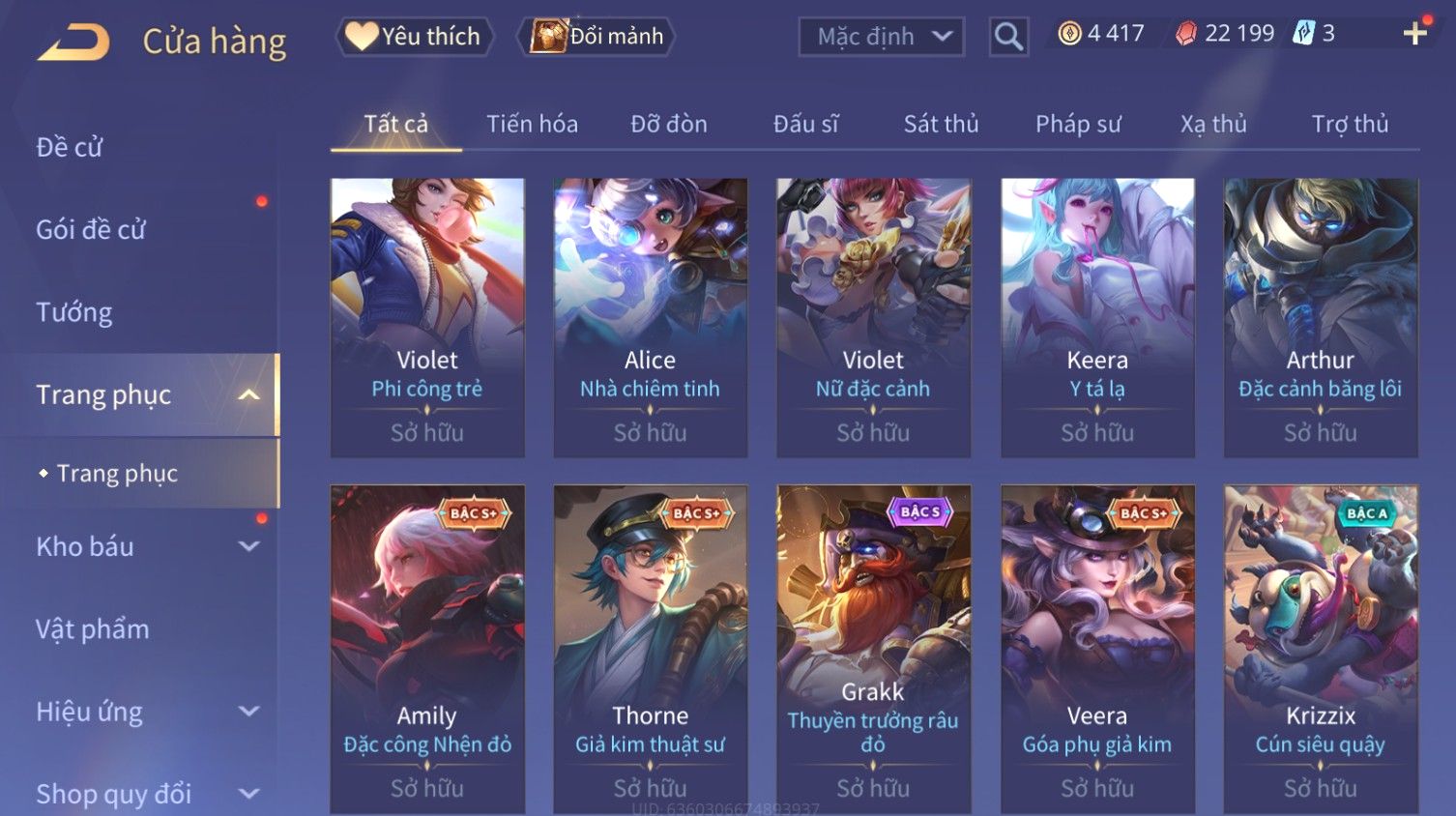
Task: Collapse the Trang phục sidebar section
Action: click(x=248, y=394)
